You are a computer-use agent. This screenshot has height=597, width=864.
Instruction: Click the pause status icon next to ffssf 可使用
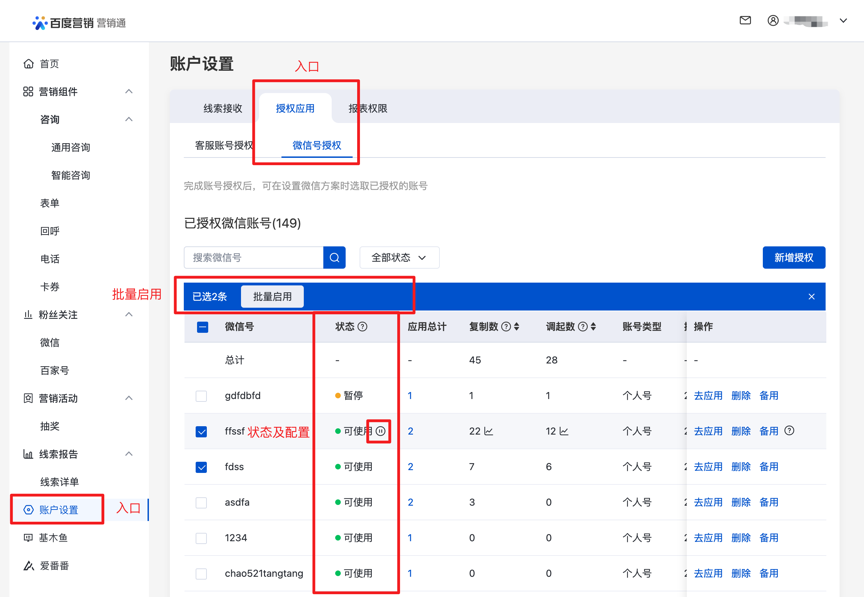pos(381,431)
